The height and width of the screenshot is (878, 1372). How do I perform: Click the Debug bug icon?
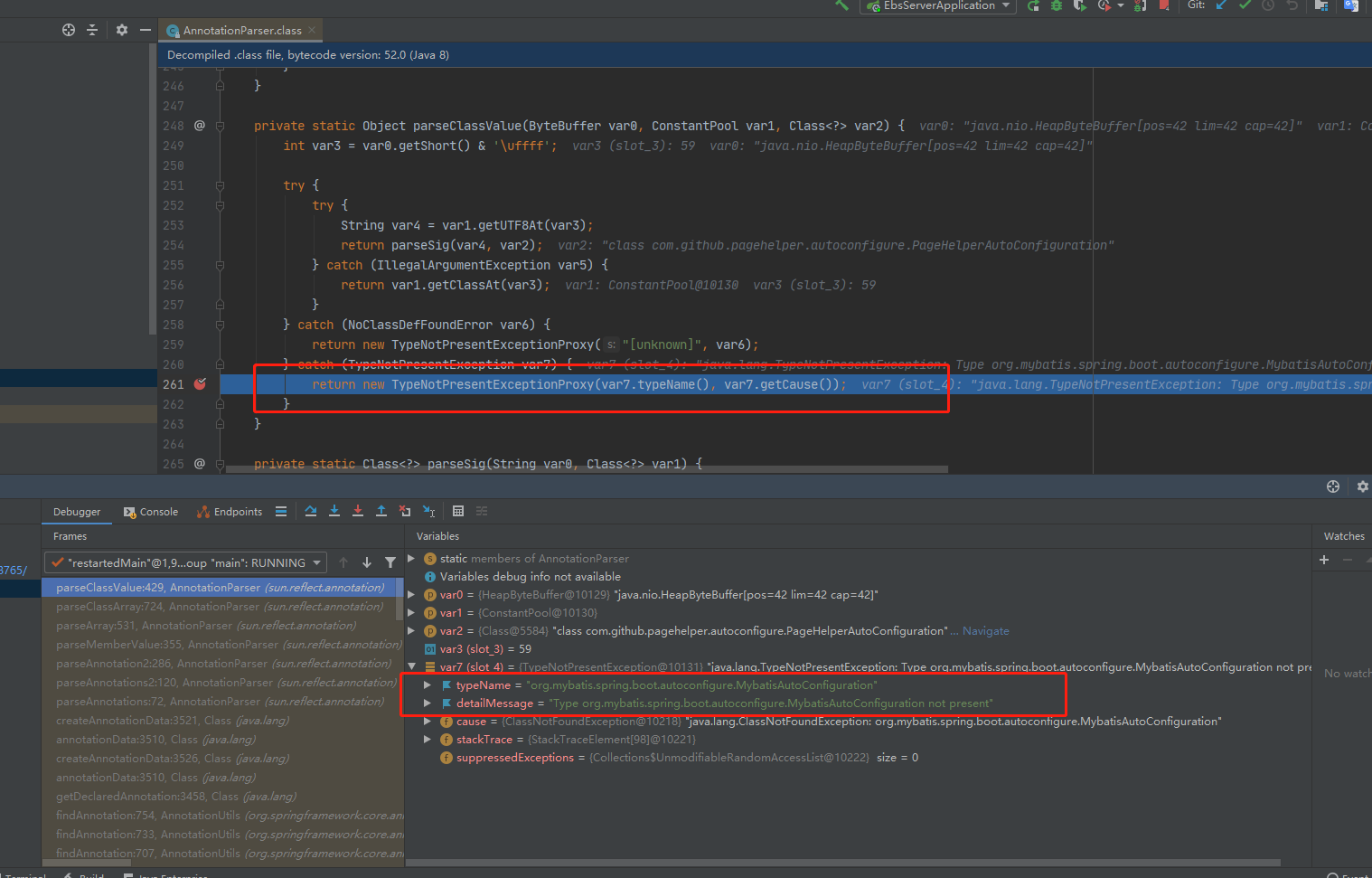click(x=1056, y=5)
